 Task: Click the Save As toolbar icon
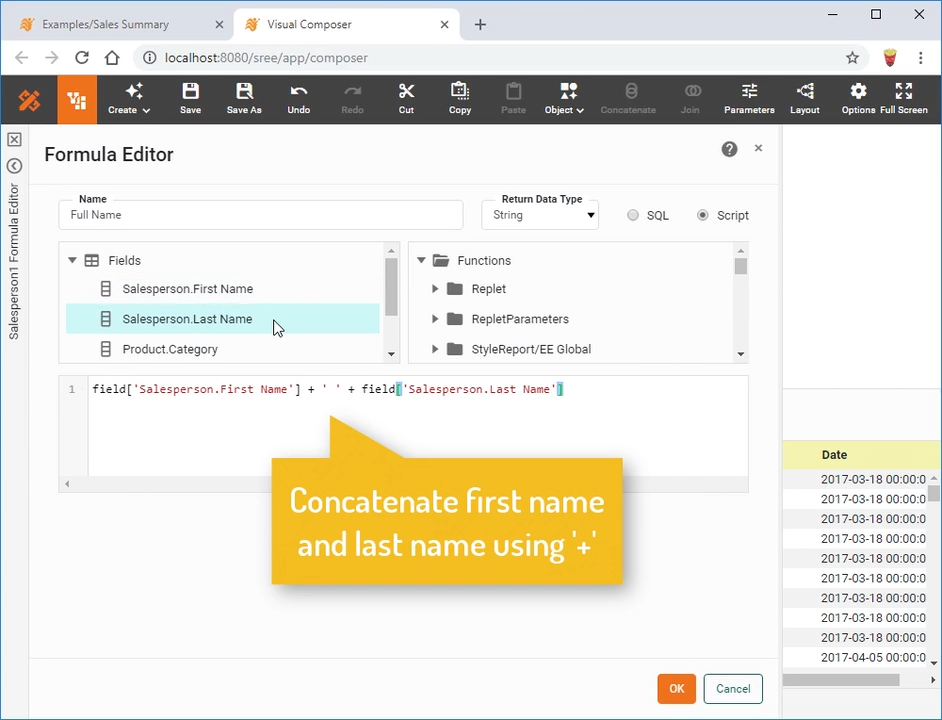244,99
